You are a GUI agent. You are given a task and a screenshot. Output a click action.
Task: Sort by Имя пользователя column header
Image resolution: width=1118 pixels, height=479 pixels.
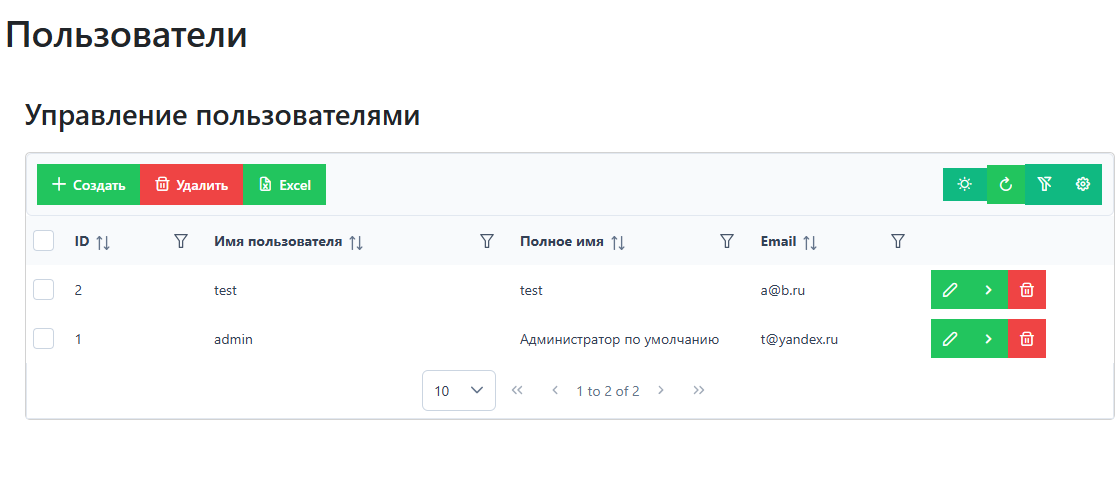277,242
